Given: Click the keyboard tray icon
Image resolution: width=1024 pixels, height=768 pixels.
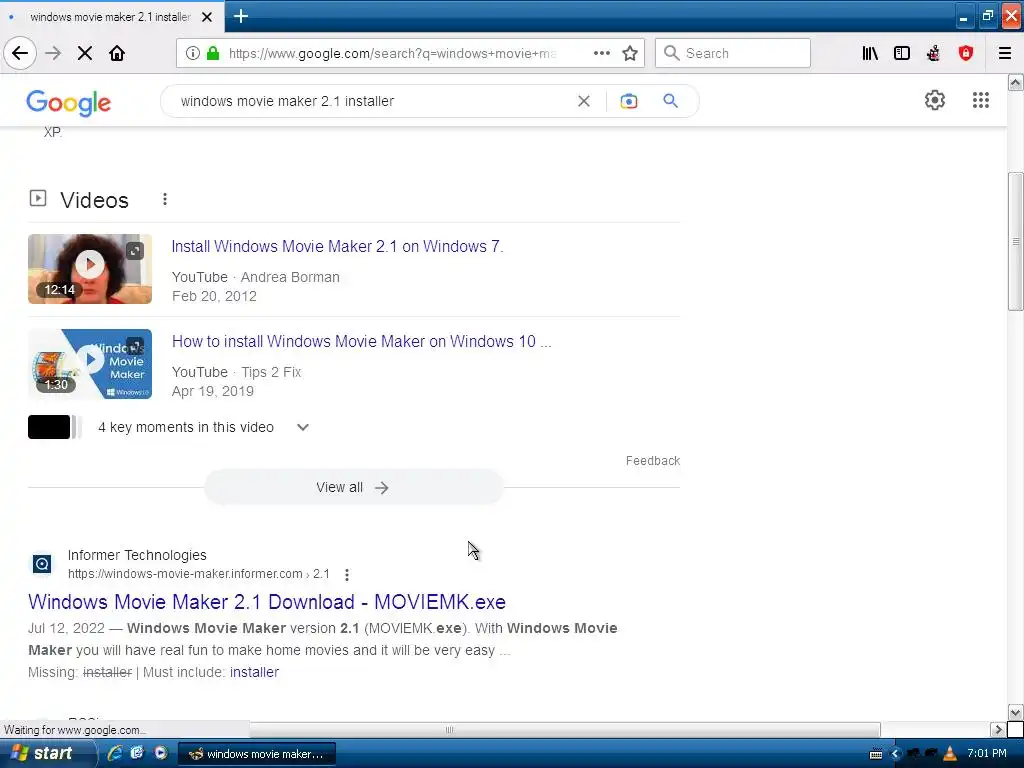Looking at the screenshot, I should [x=876, y=754].
